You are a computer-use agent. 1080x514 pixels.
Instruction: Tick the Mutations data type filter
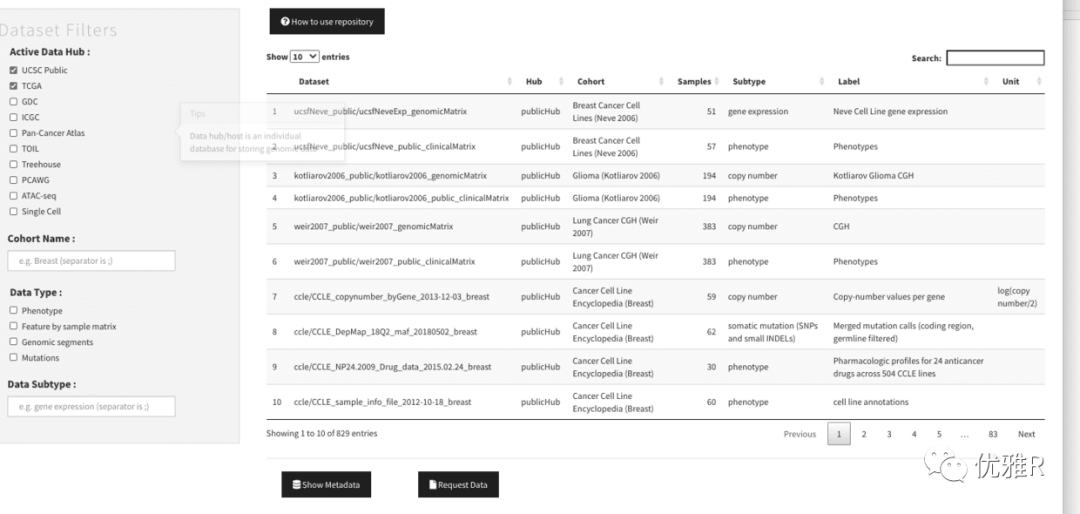click(x=13, y=358)
